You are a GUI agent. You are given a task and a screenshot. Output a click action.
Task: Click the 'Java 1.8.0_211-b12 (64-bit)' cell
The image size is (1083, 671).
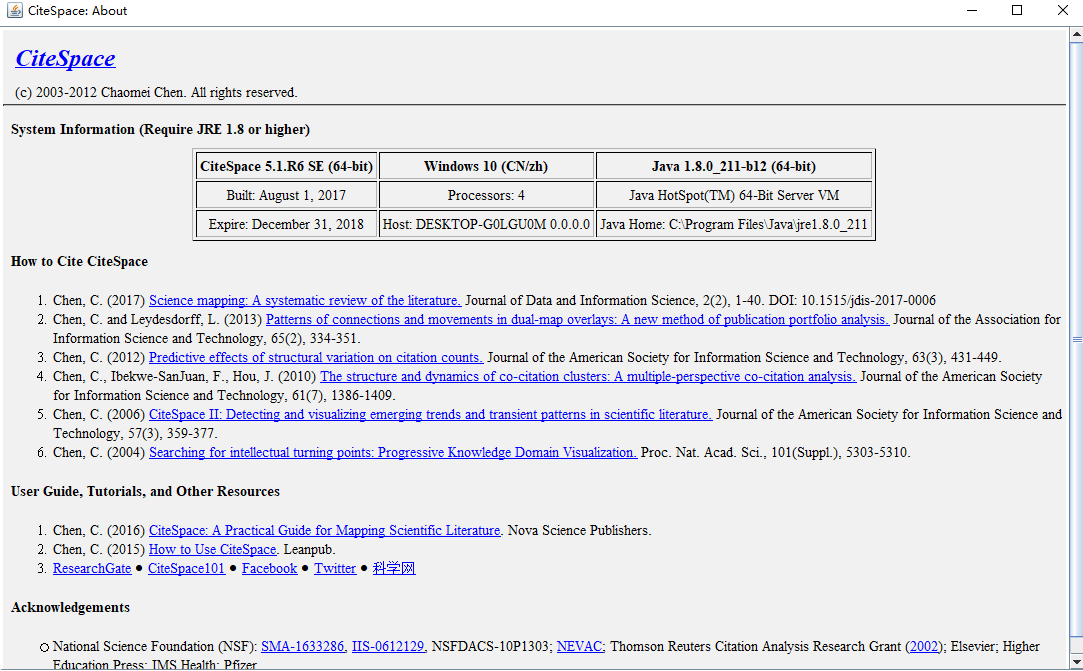(x=734, y=167)
